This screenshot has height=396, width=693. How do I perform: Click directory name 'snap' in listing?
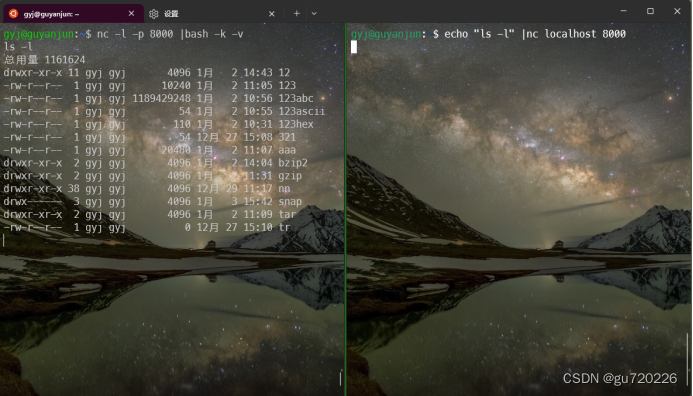[x=290, y=202]
